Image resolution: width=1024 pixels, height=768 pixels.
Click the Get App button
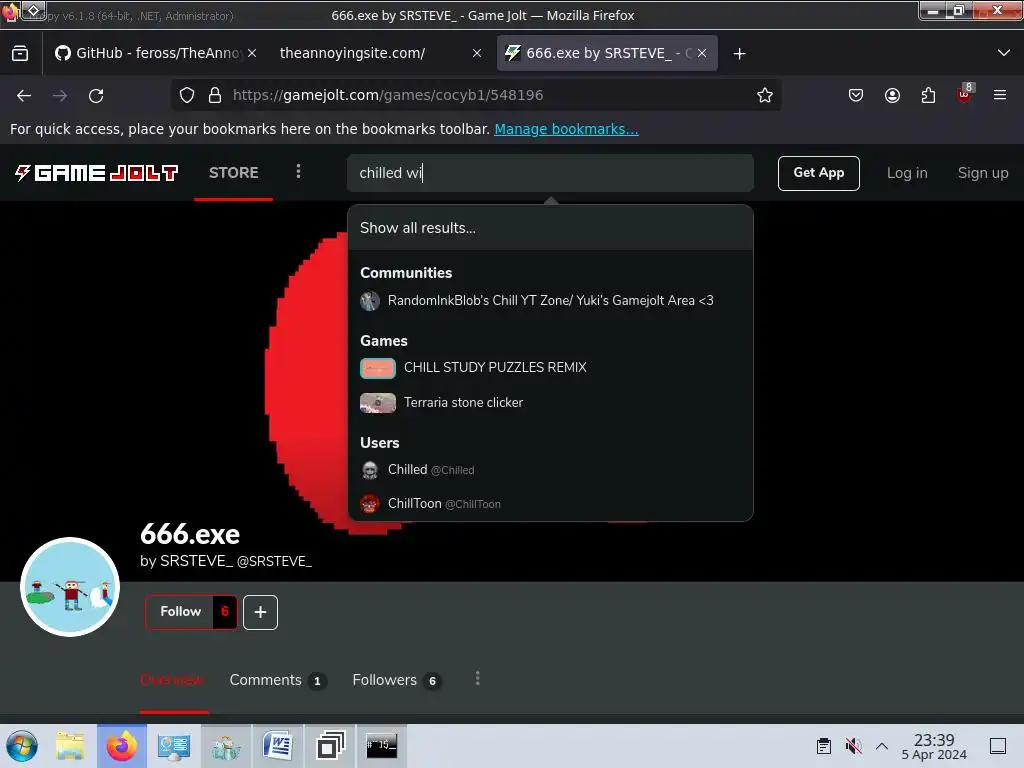[x=818, y=173]
